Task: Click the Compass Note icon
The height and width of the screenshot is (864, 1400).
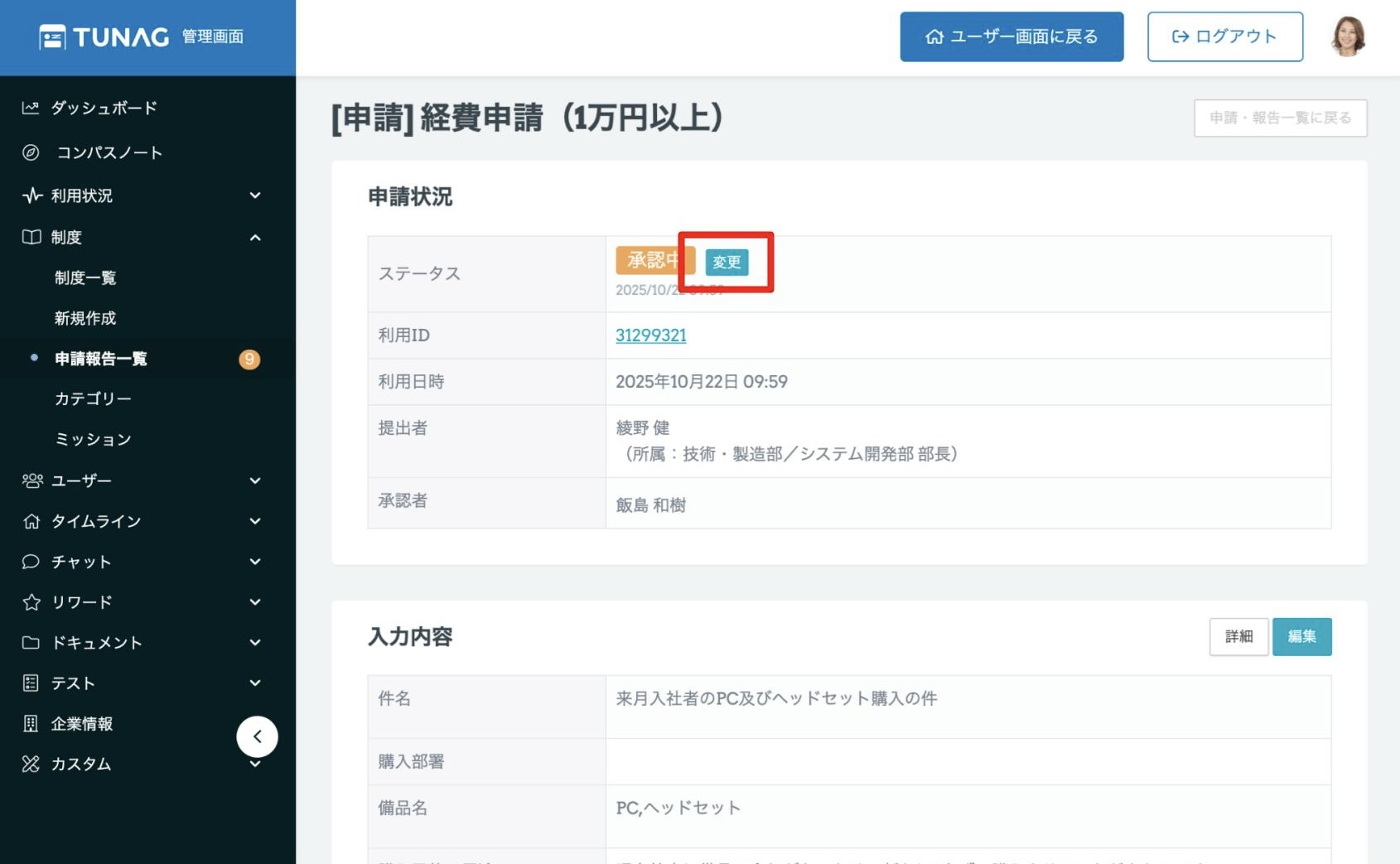Action: pos(31,152)
